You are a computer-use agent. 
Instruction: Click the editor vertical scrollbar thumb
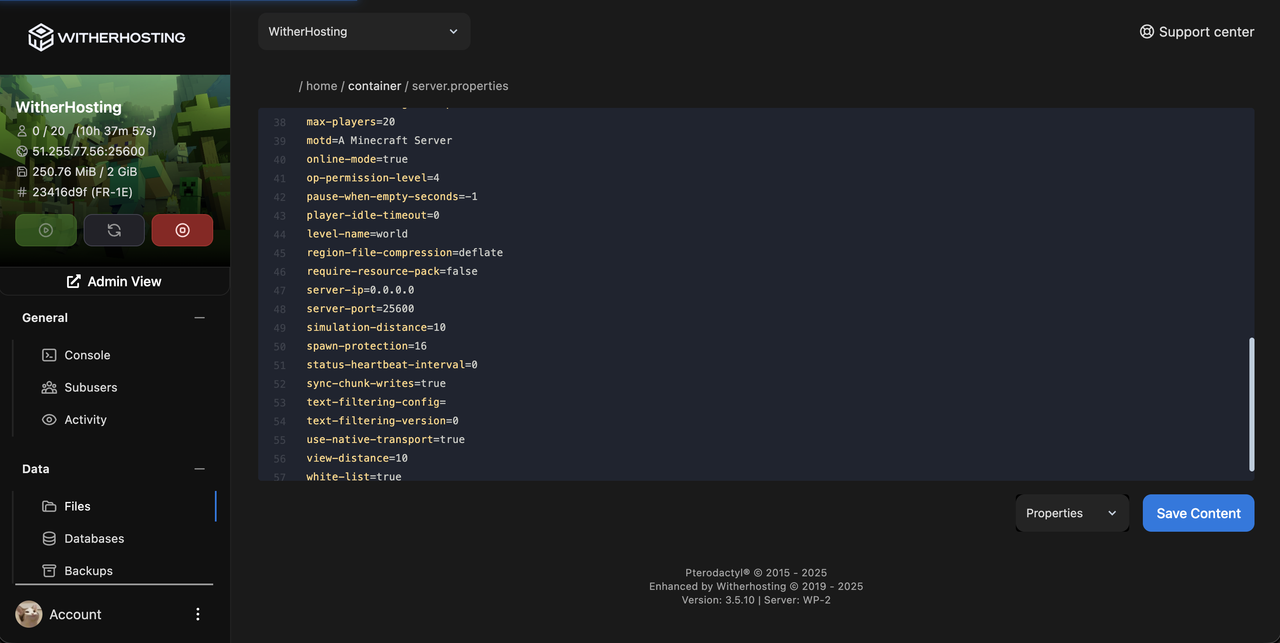click(1251, 404)
